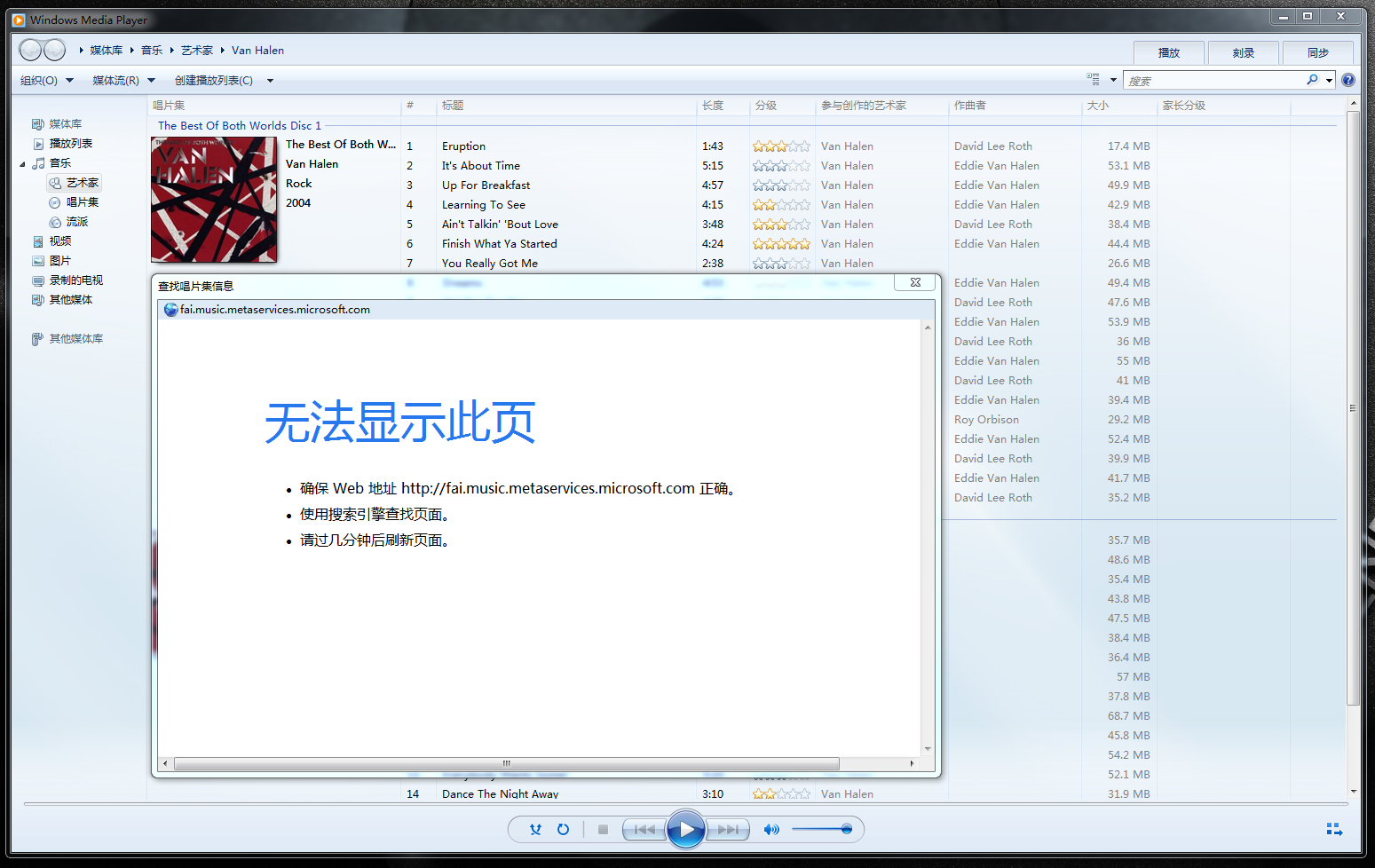
Task: Click the dialog's scroll down arrow
Action: point(928,749)
